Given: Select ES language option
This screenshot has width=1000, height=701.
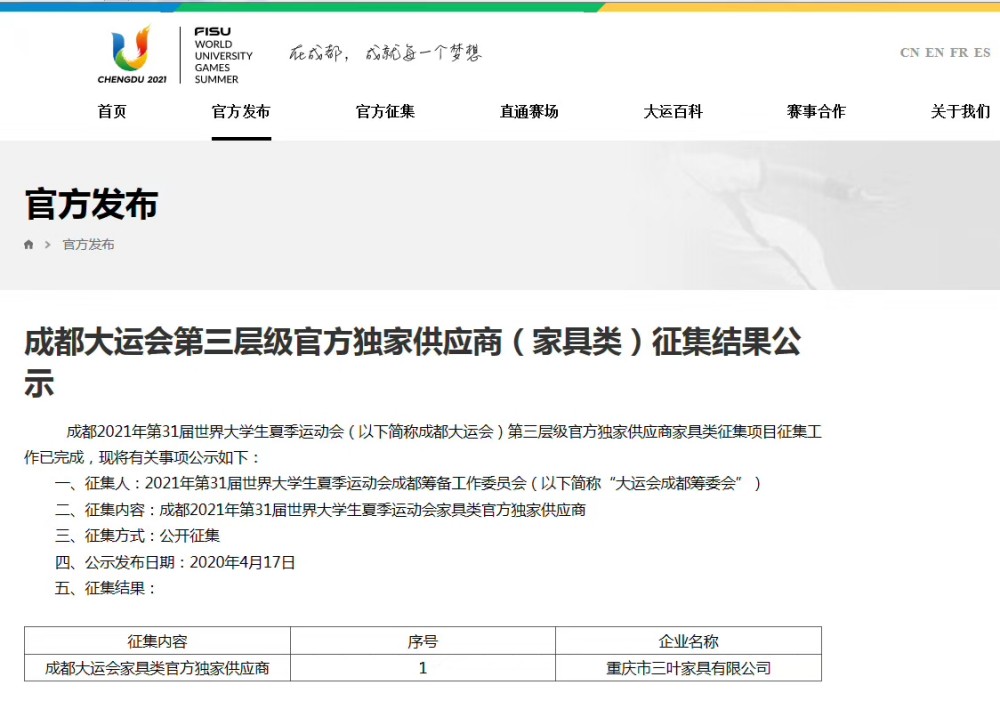Looking at the screenshot, I should click(982, 53).
